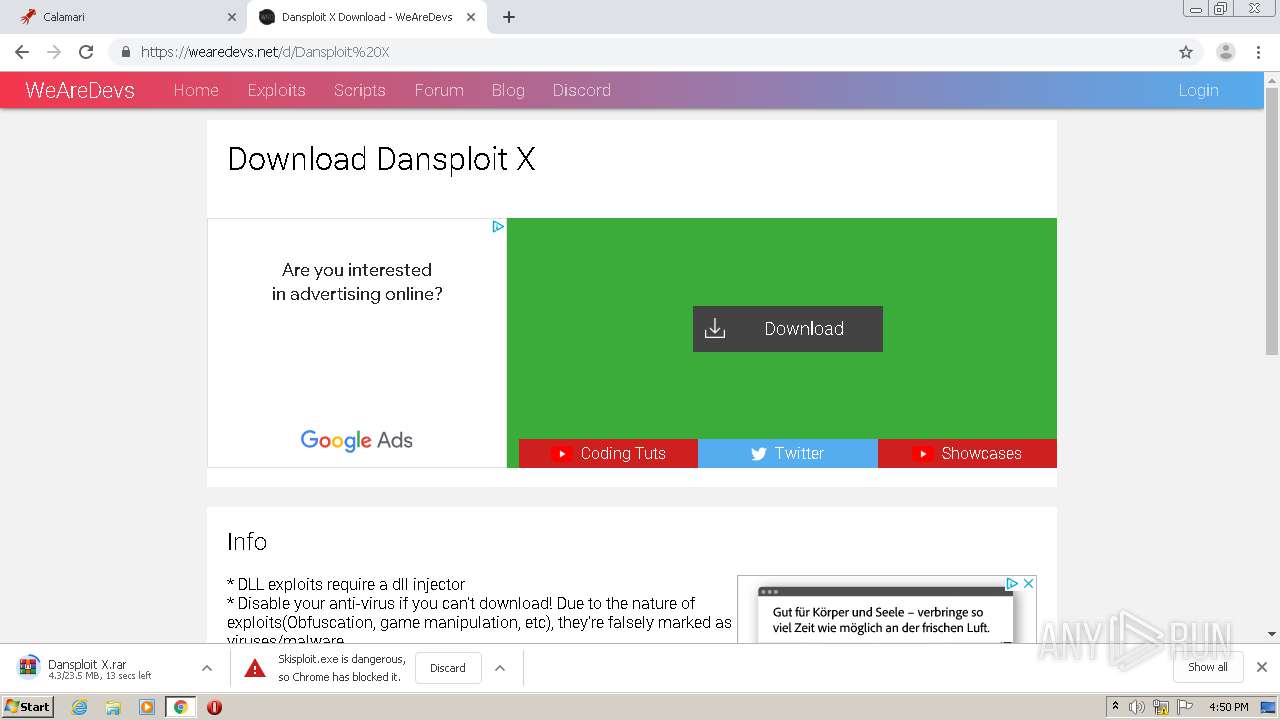Close the Calamari tab
This screenshot has width=1280, height=720.
(231, 17)
